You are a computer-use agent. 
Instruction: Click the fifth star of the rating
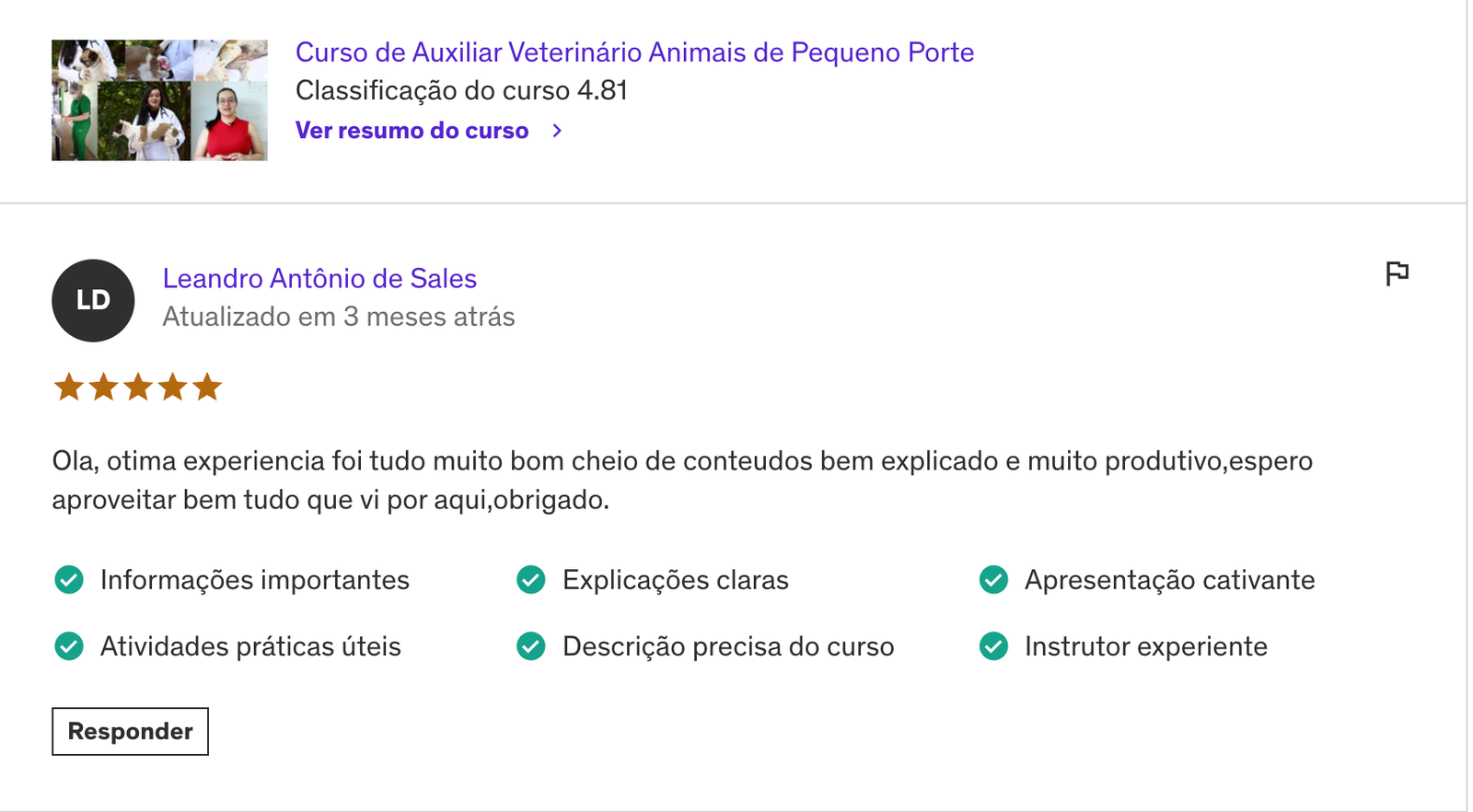pos(208,387)
